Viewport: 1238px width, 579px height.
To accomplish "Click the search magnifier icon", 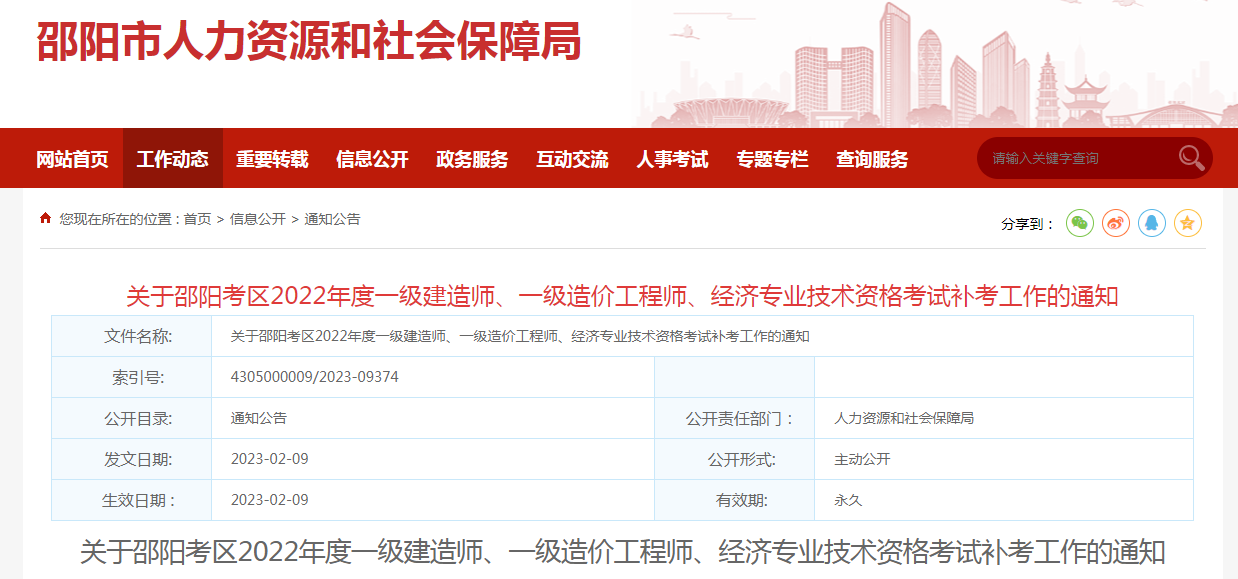I will [x=1191, y=158].
